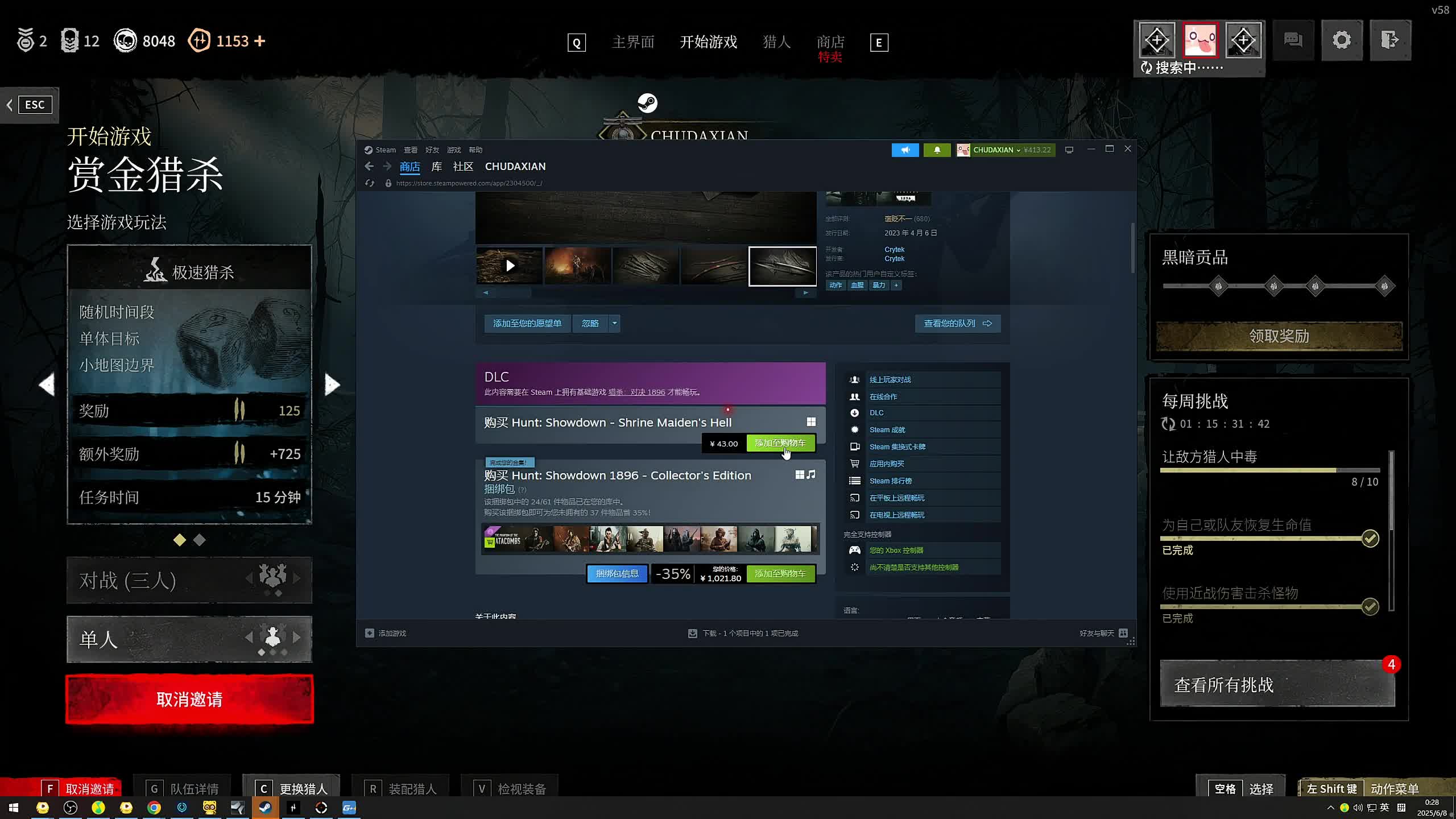The width and height of the screenshot is (1456, 819).
Task: Open 查看所有挑战 button
Action: 1277,684
